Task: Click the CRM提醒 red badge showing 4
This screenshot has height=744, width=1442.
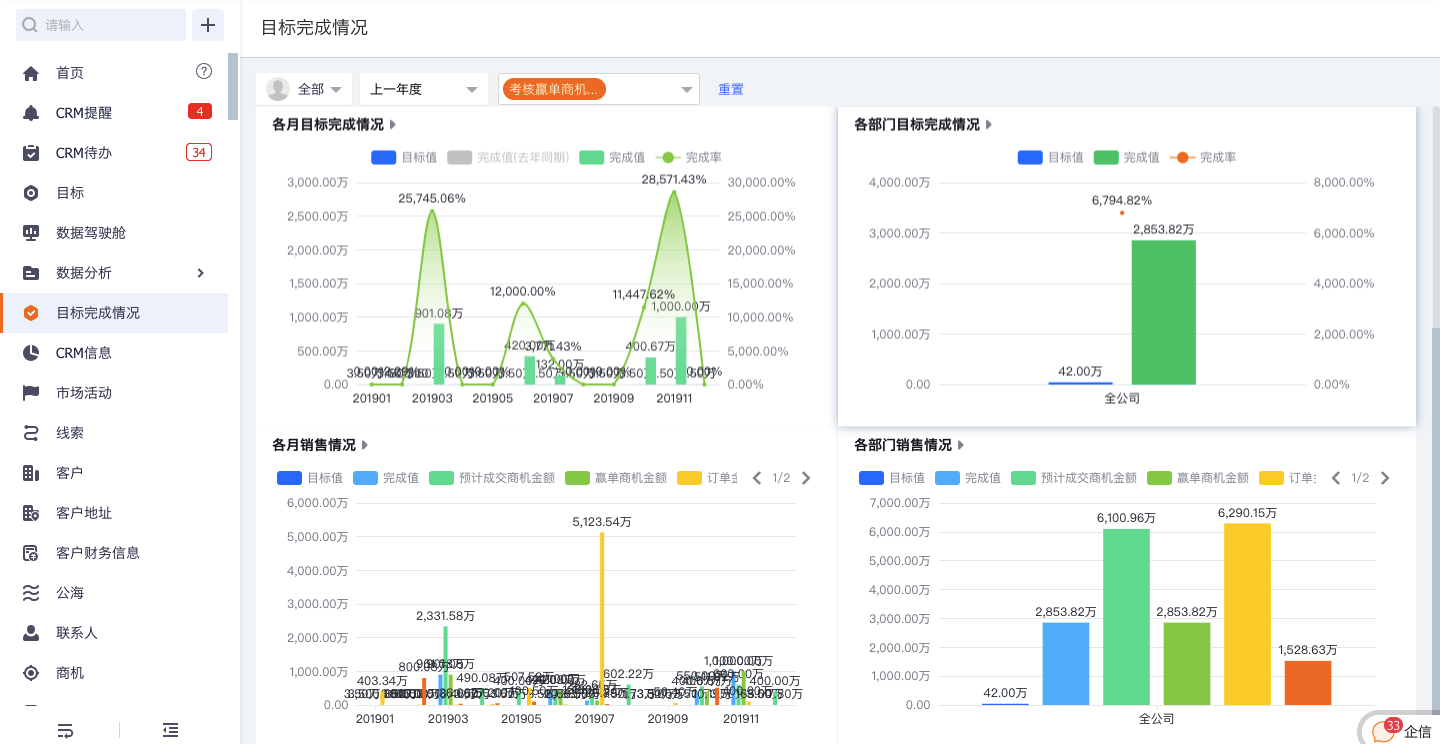Action: pyautogui.click(x=200, y=111)
